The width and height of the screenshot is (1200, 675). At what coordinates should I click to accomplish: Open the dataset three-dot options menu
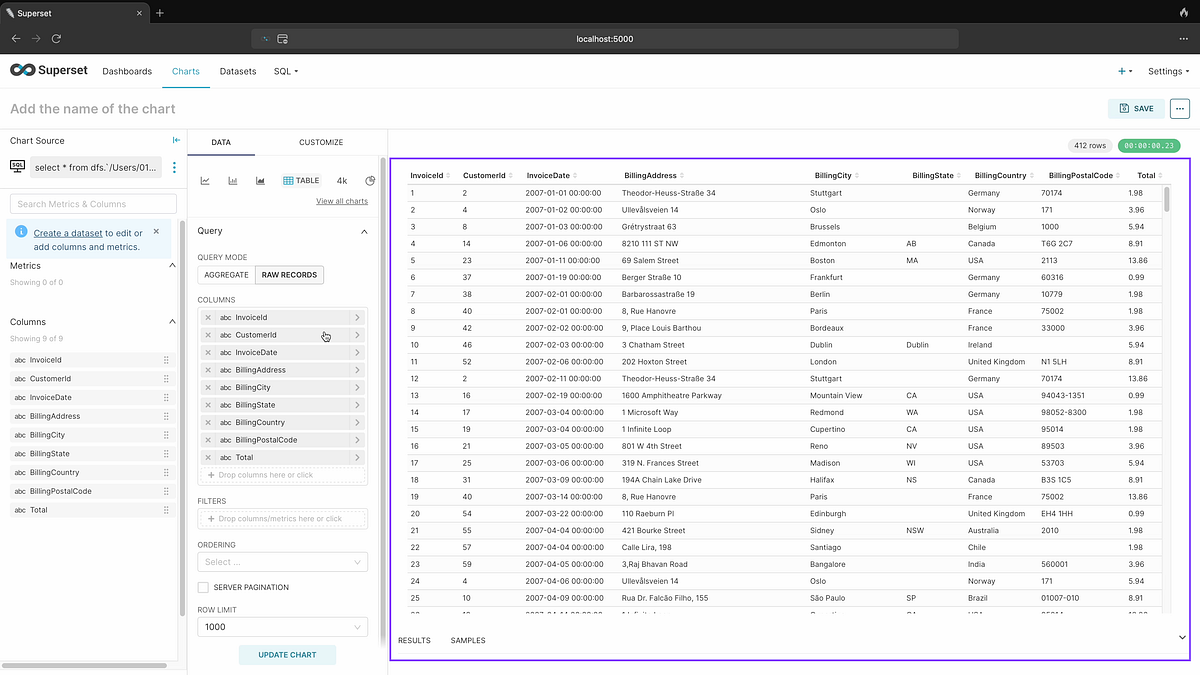pyautogui.click(x=175, y=167)
